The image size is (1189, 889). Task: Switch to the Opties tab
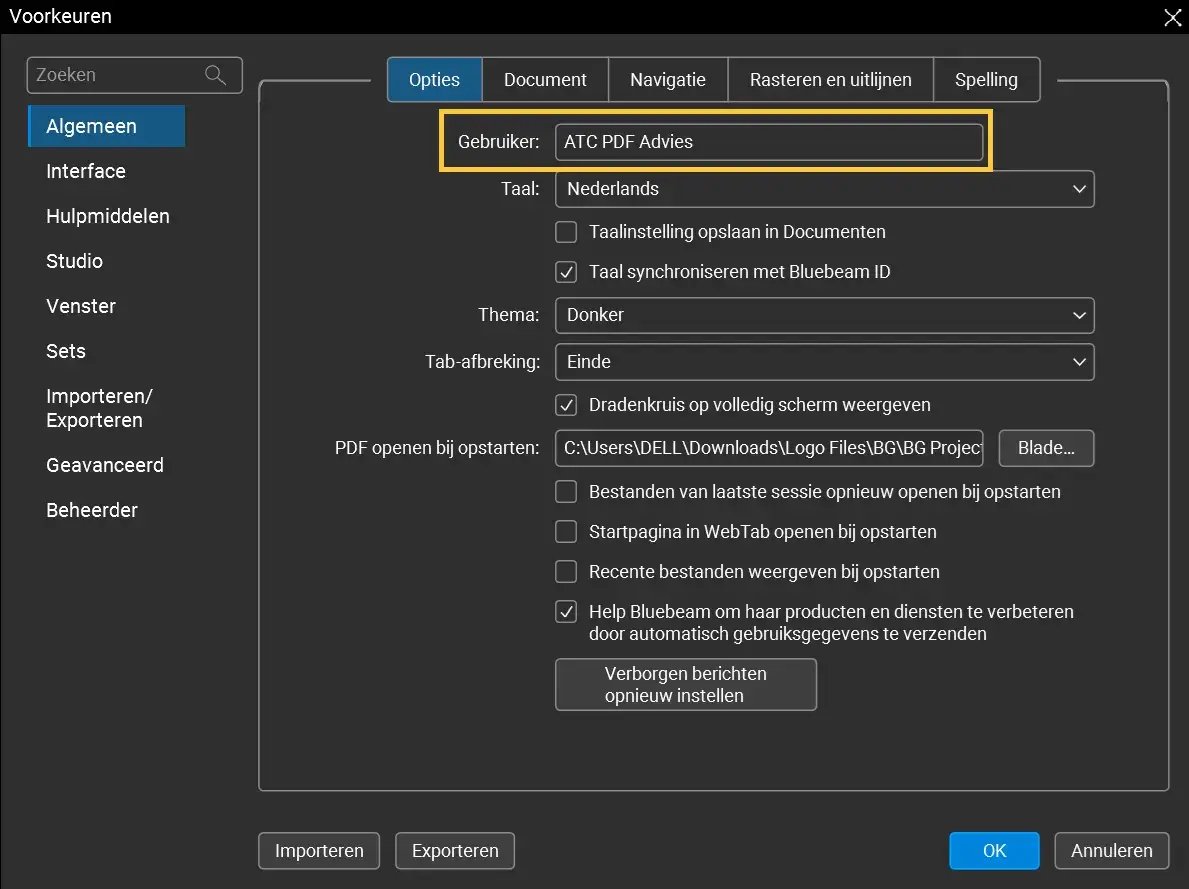pyautogui.click(x=435, y=80)
